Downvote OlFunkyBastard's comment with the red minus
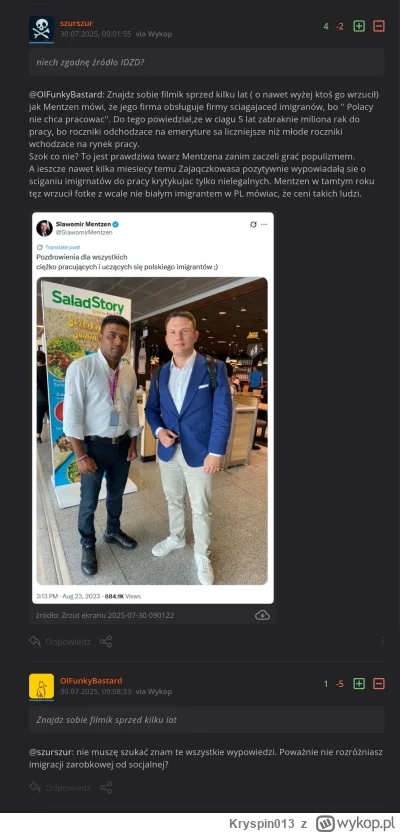 click(379, 684)
